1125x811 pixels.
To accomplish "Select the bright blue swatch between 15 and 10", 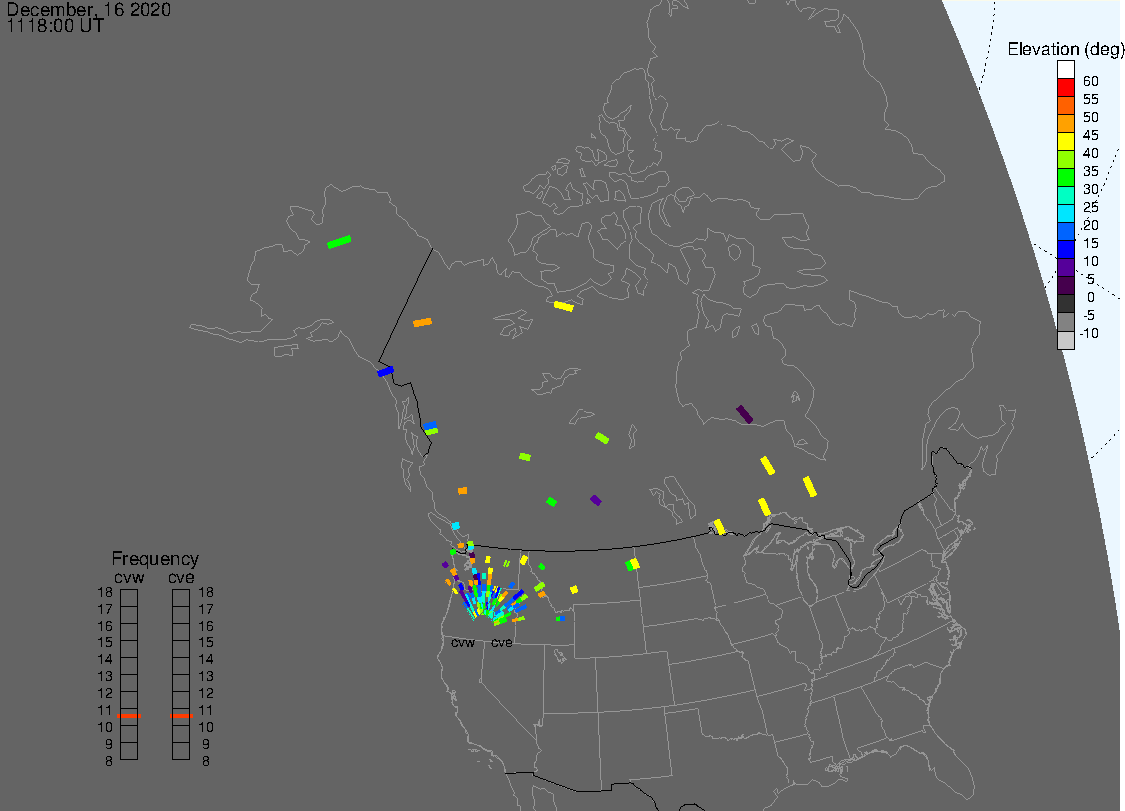I will tap(1065, 249).
